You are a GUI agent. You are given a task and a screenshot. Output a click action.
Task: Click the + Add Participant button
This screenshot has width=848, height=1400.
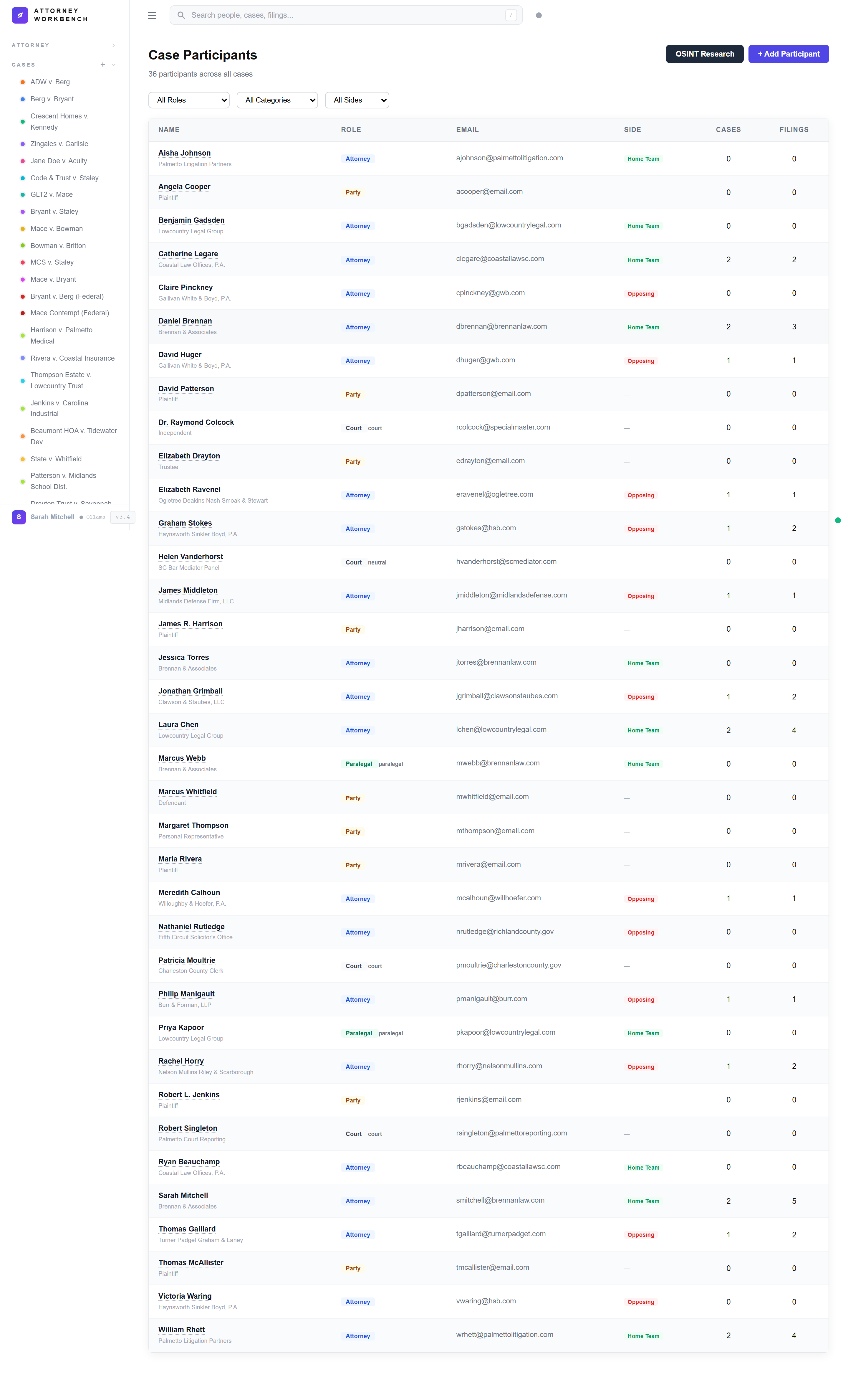(x=788, y=53)
